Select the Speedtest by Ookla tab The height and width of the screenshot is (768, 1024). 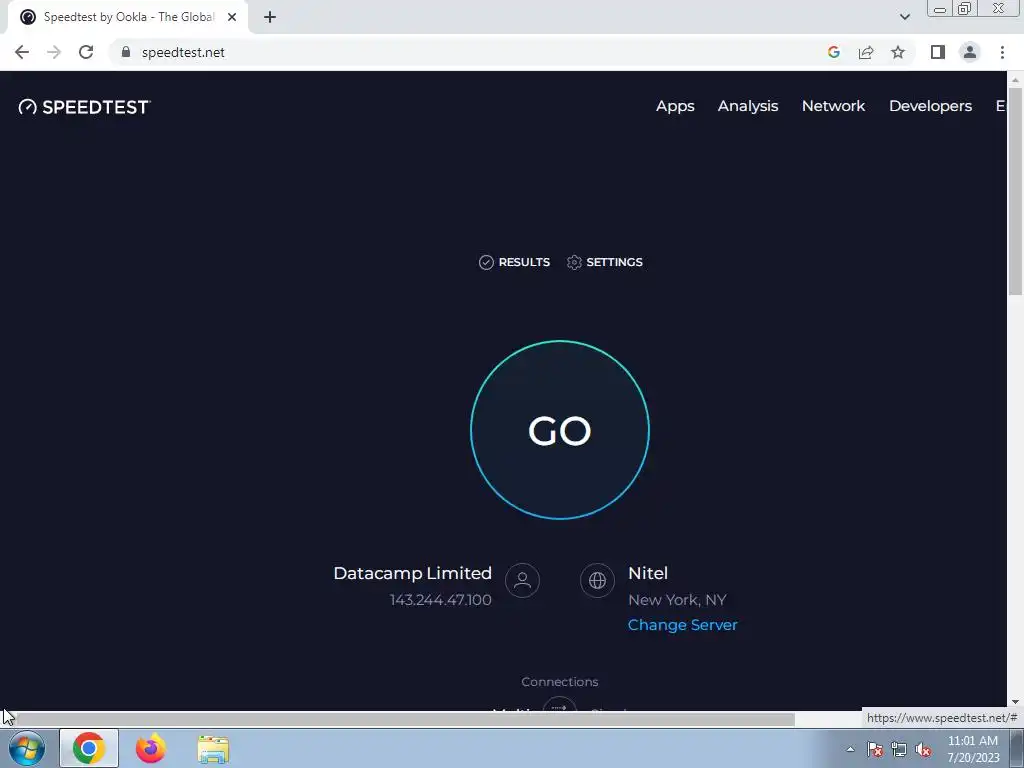click(x=128, y=17)
